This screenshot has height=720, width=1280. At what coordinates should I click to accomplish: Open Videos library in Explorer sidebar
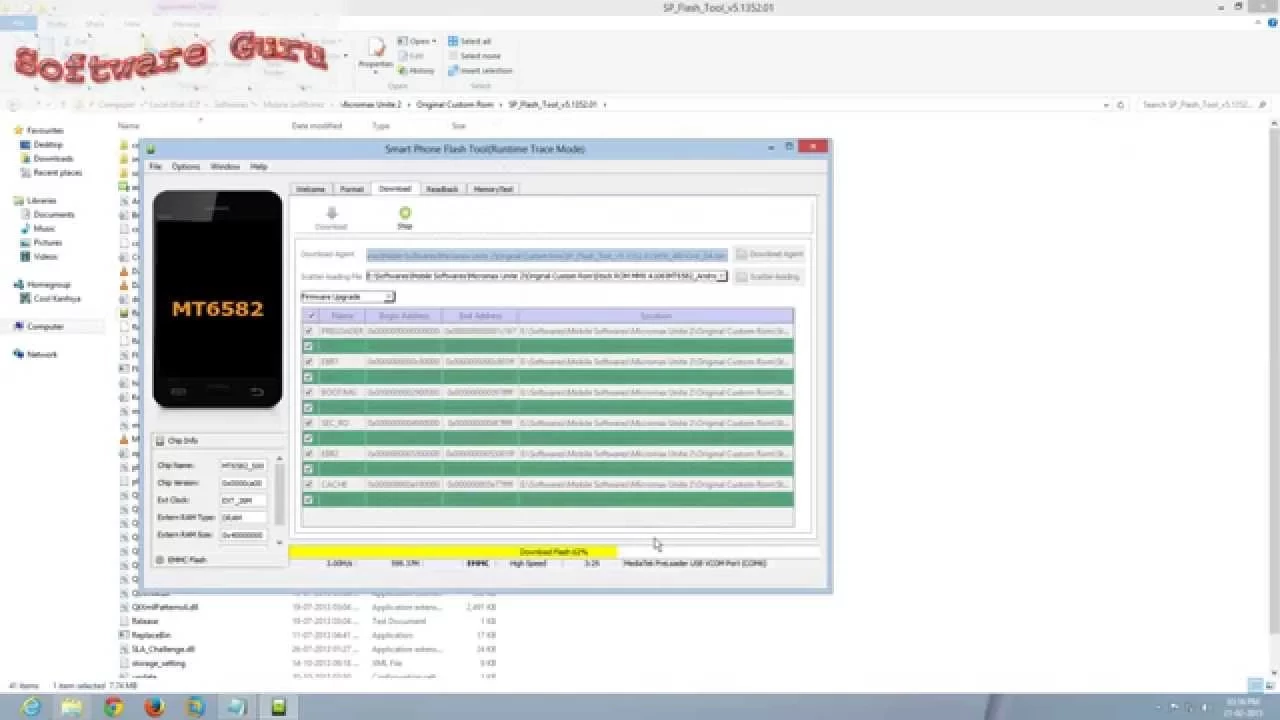[39, 257]
